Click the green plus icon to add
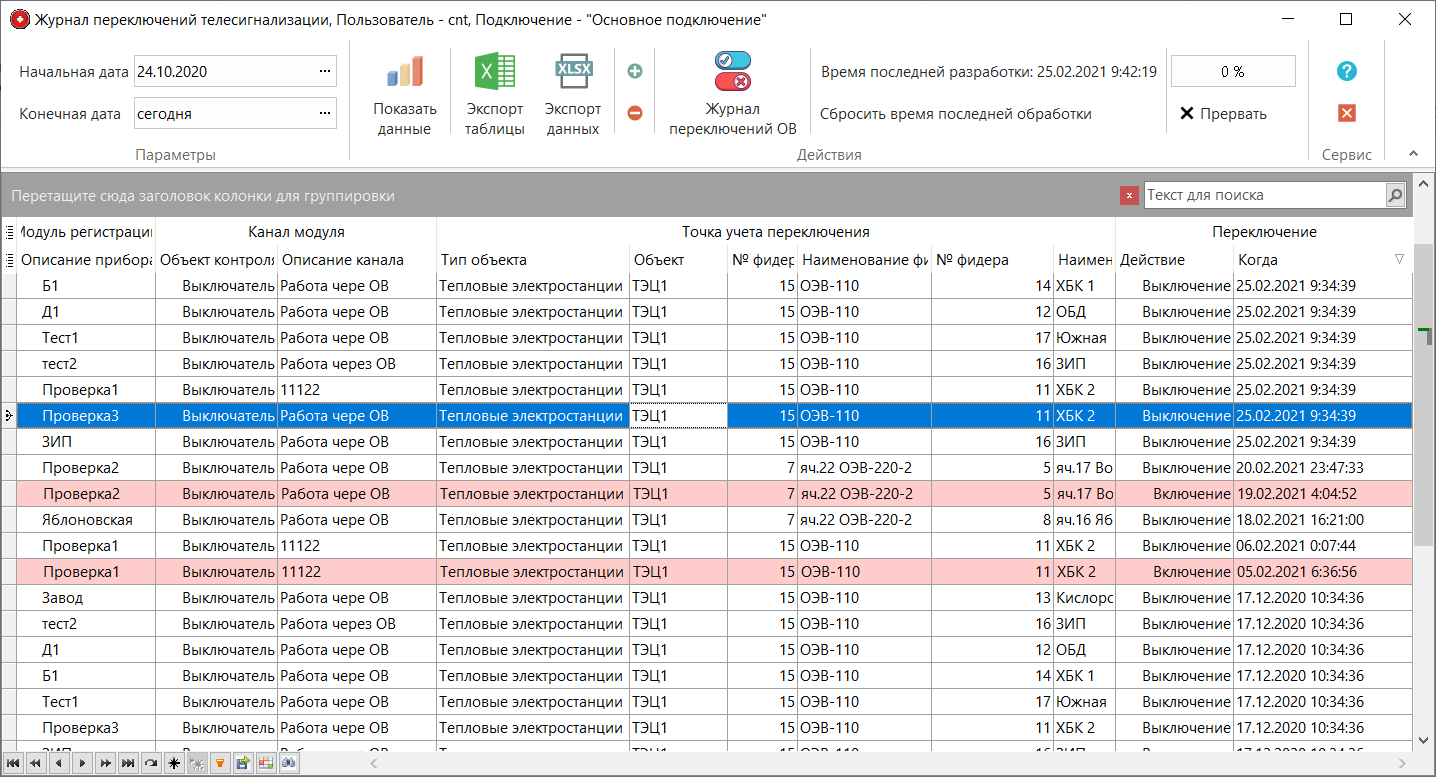 click(634, 71)
